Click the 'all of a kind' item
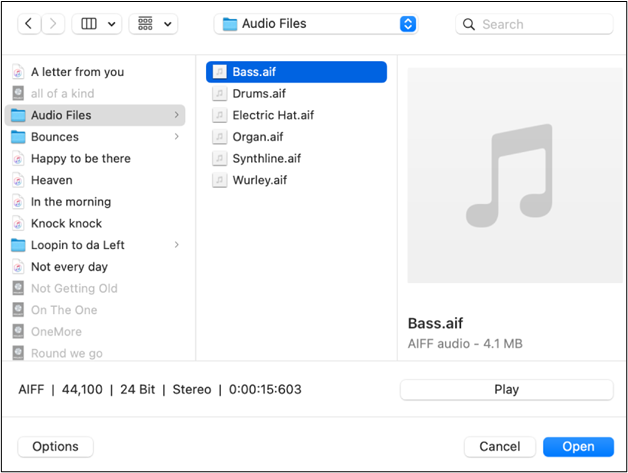628x473 pixels. coord(95,94)
